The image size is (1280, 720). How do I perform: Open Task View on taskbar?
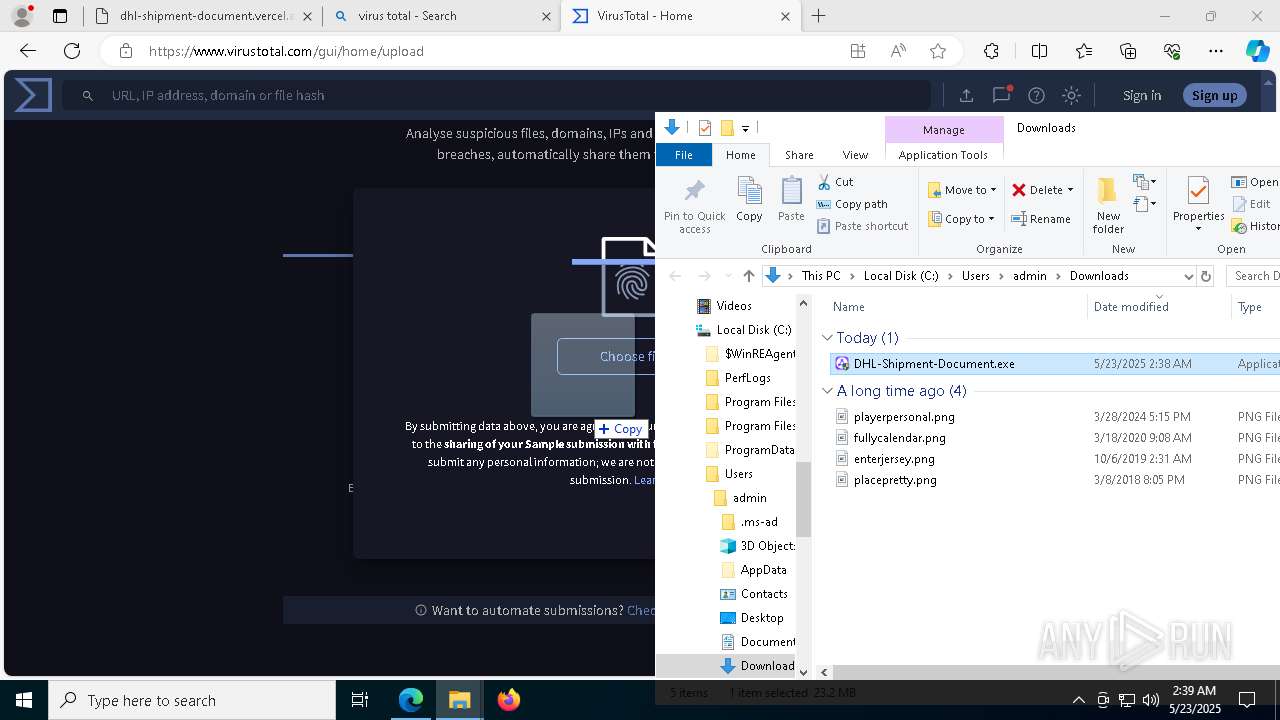361,700
